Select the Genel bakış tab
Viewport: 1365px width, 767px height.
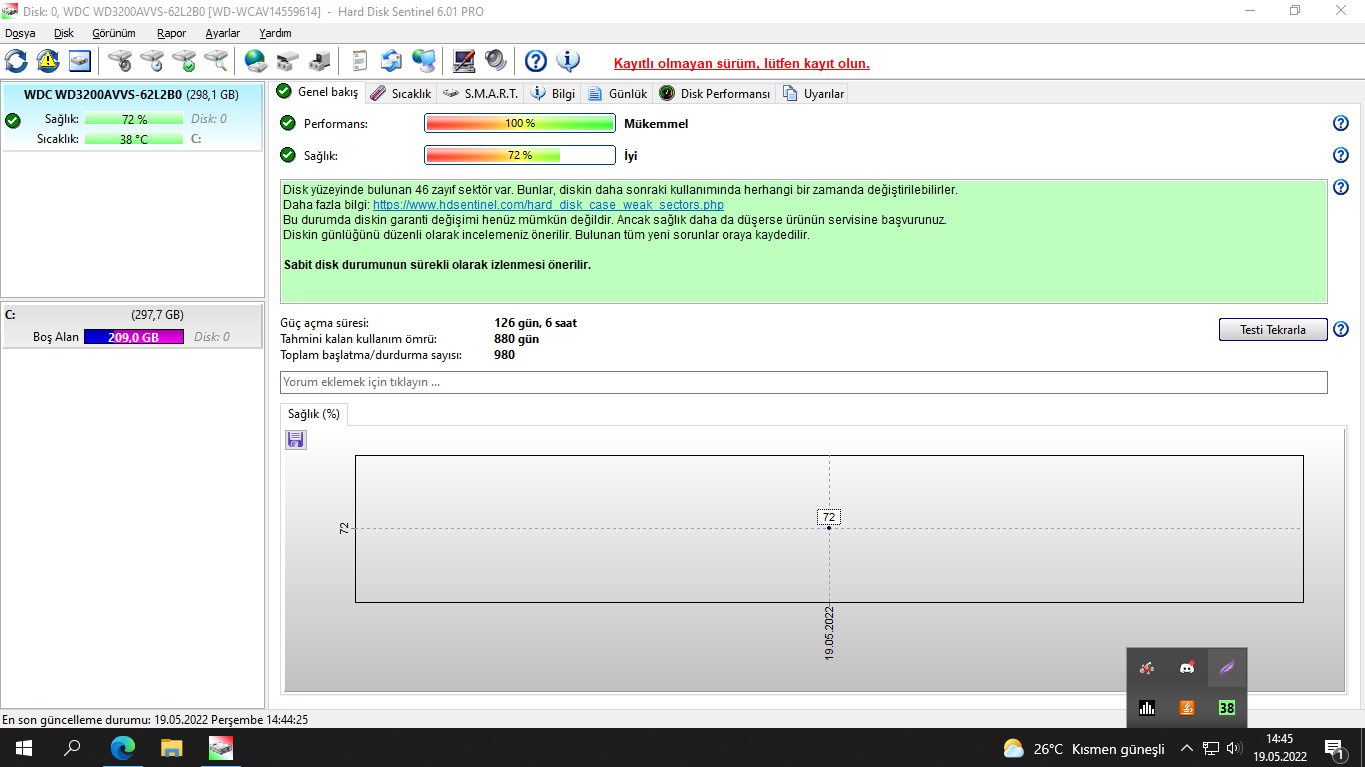318,92
